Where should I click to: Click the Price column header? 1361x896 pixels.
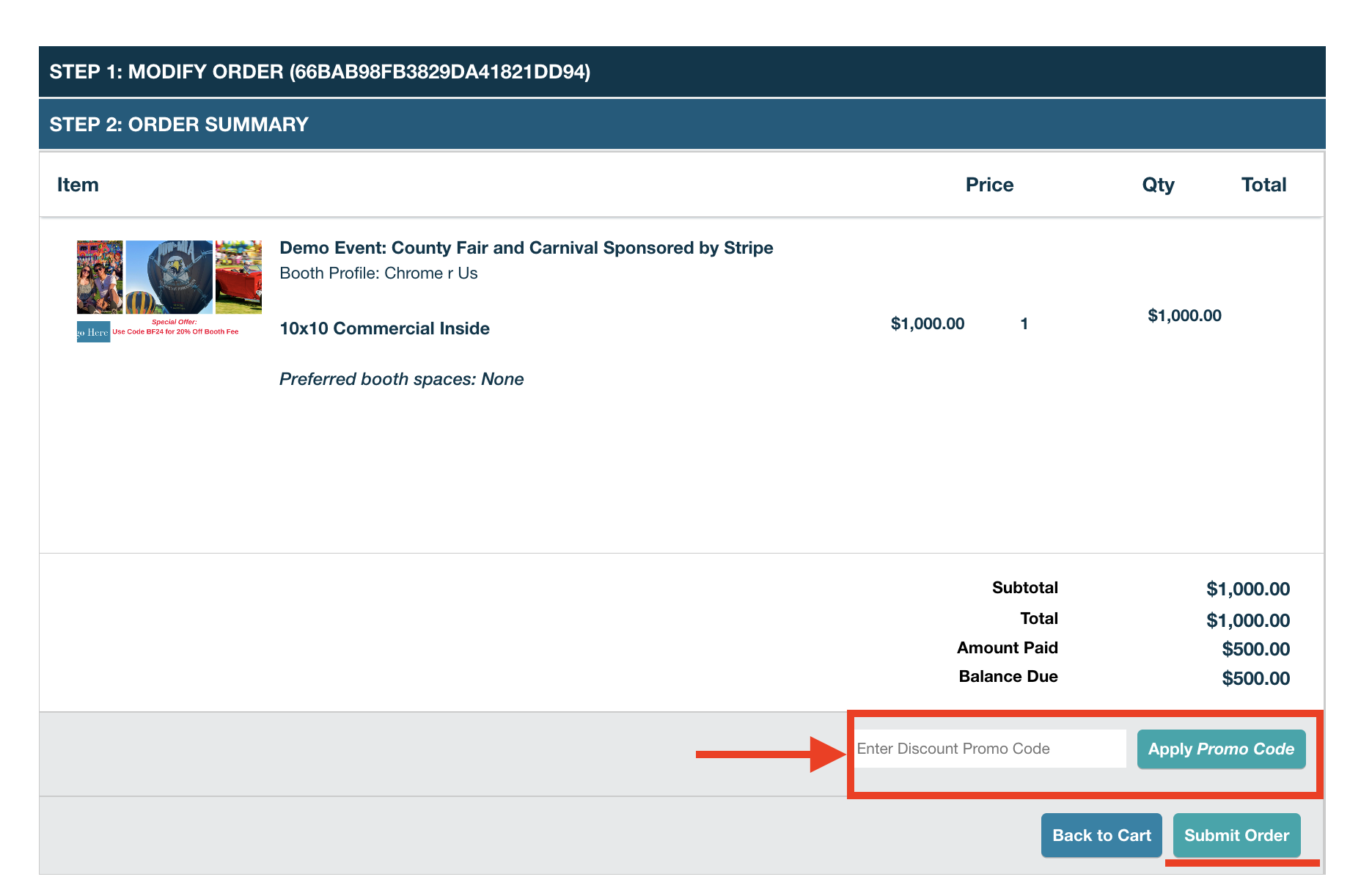click(x=989, y=184)
